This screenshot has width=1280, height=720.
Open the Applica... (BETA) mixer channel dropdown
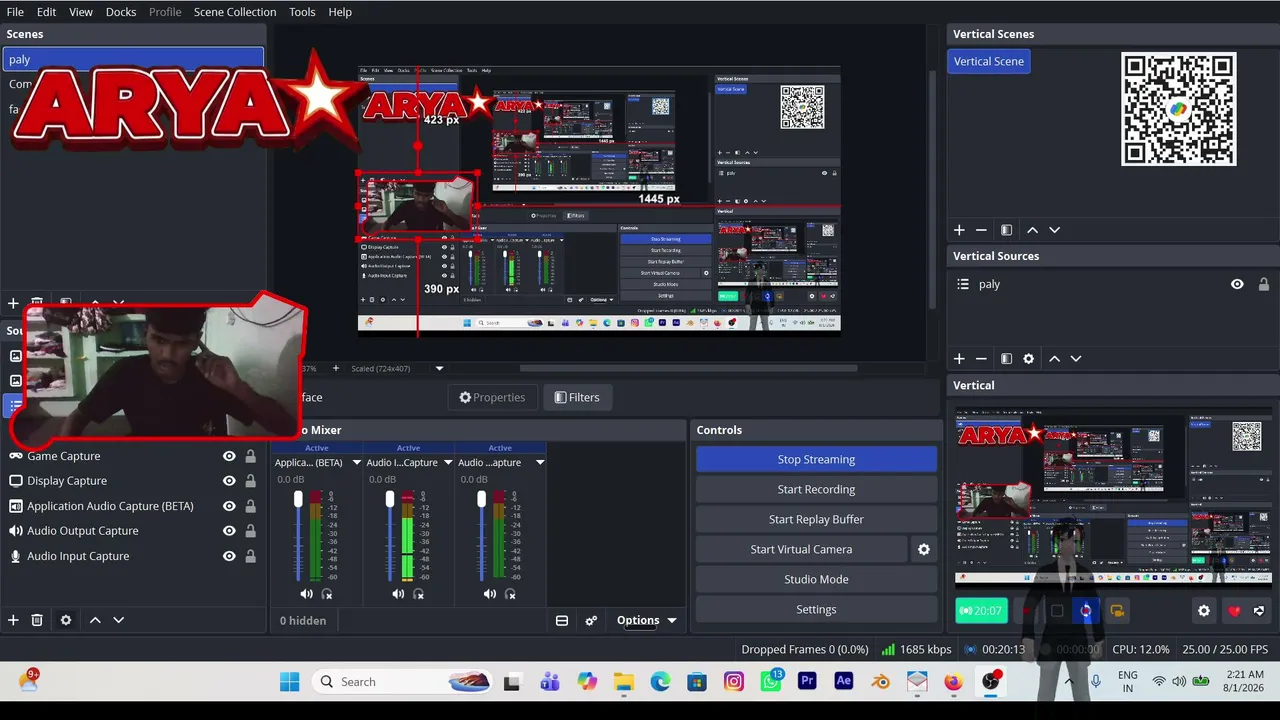(356, 463)
